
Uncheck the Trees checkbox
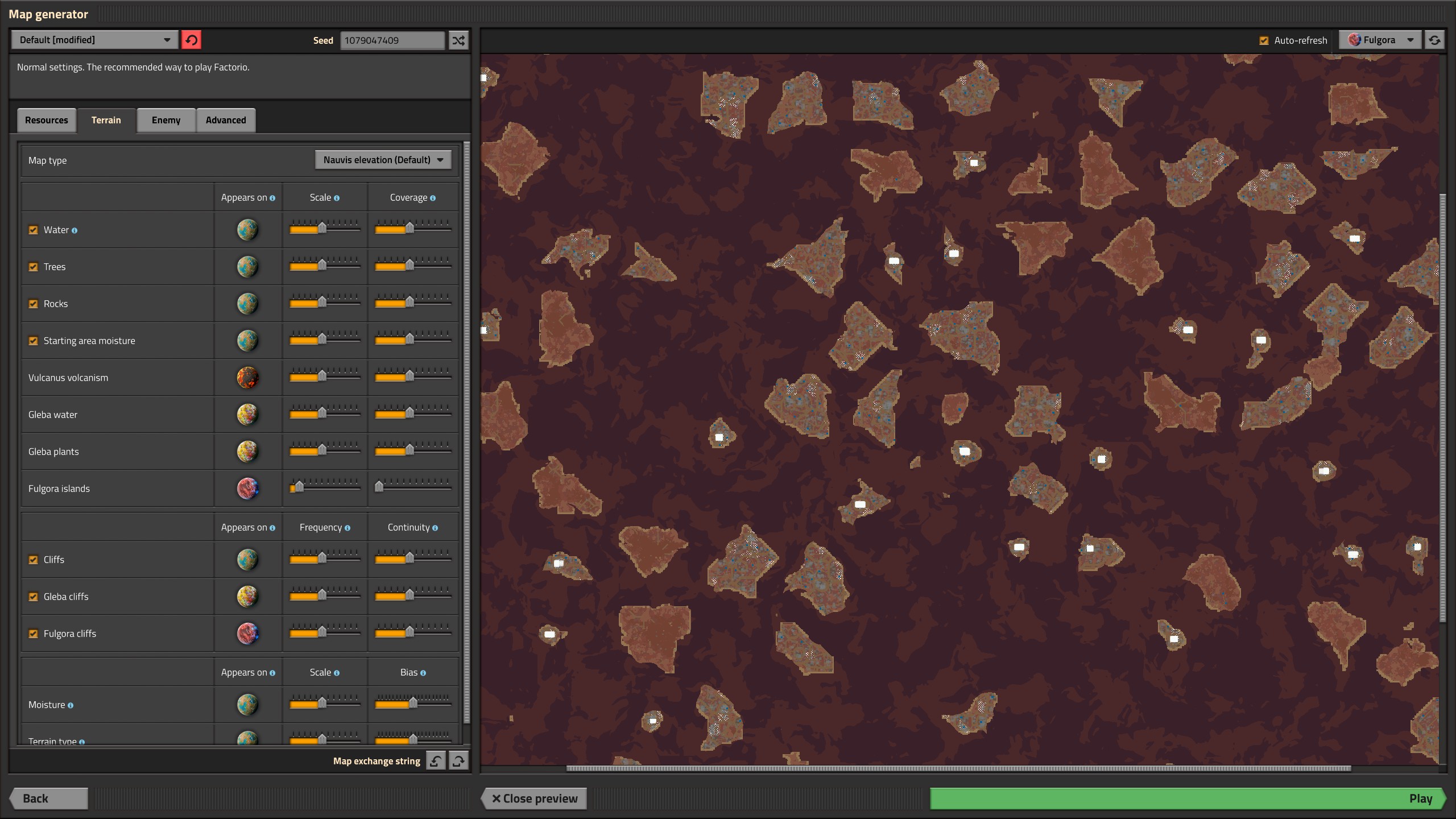click(x=34, y=267)
